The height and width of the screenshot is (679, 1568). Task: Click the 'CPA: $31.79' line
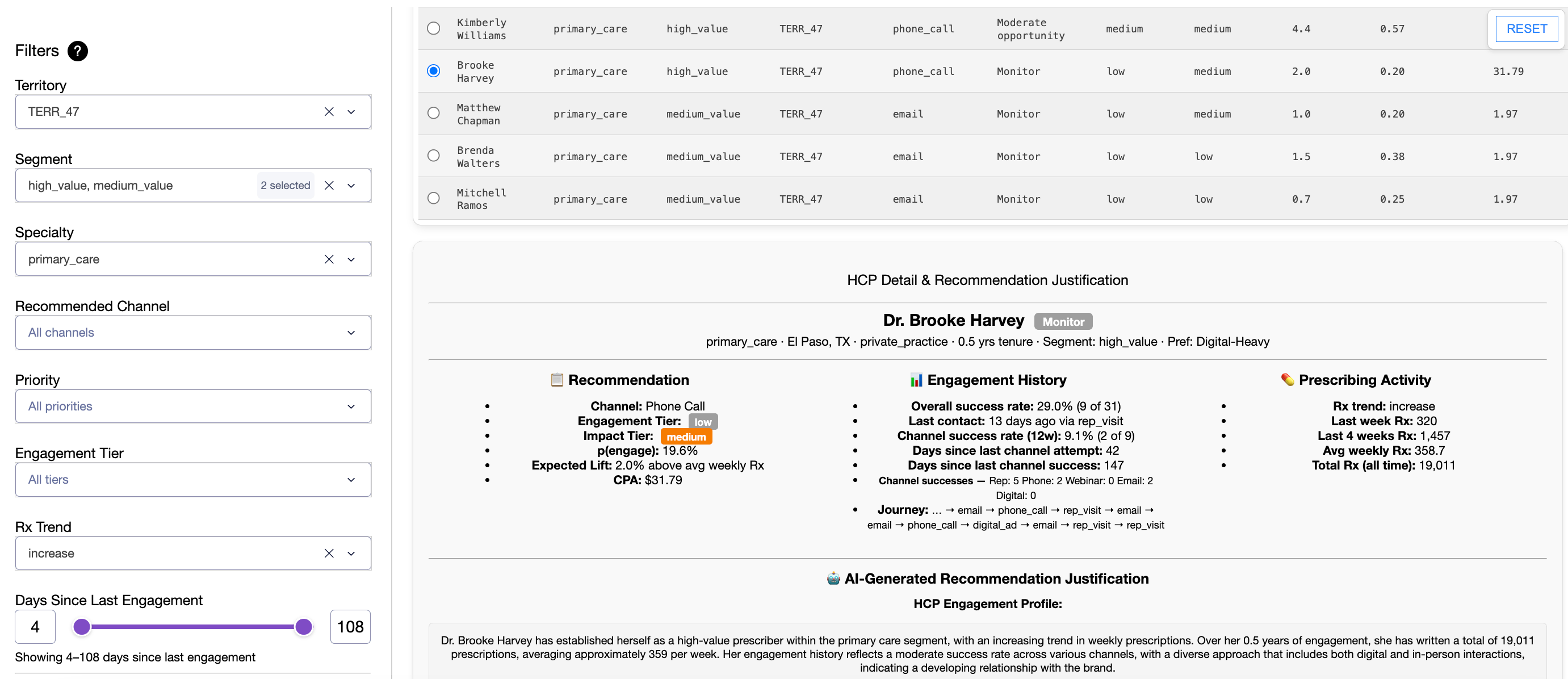click(647, 480)
